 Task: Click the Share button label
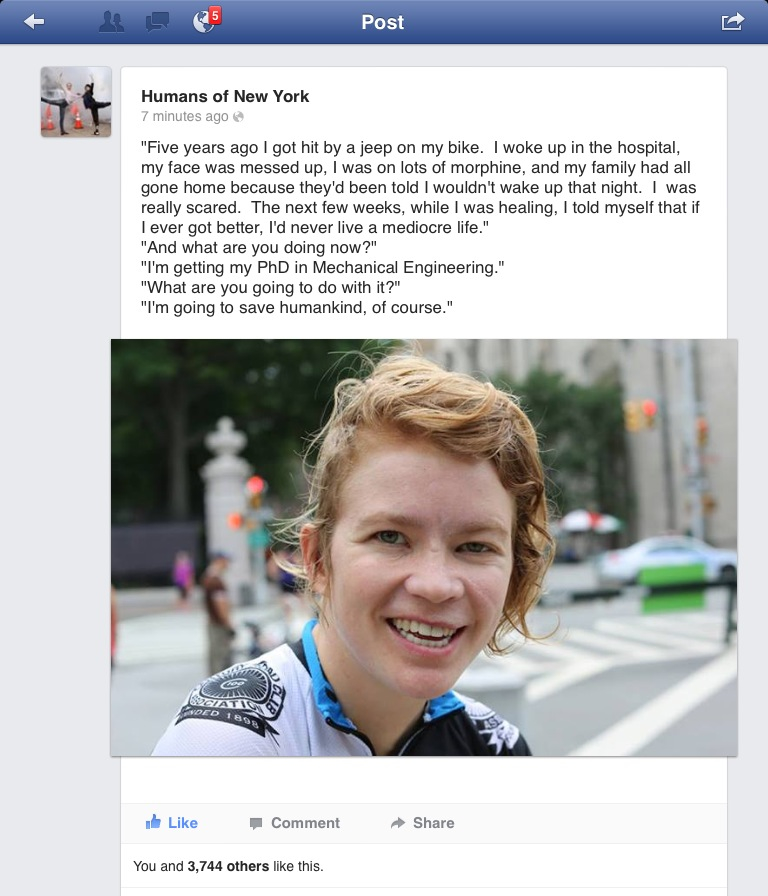434,823
